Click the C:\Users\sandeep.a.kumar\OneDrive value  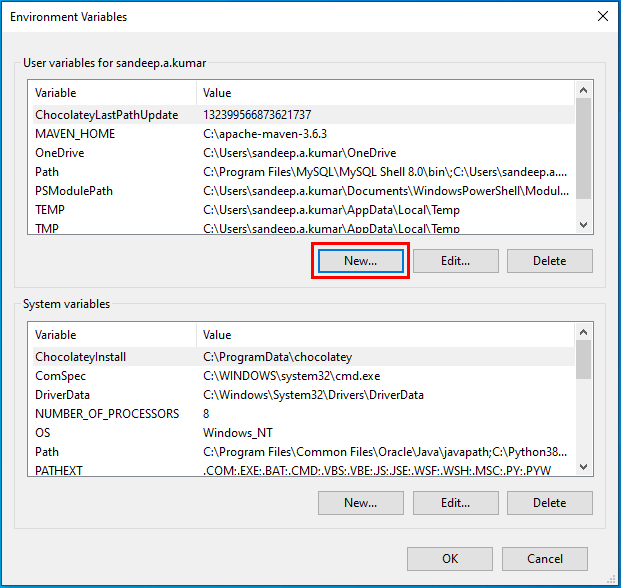[x=300, y=153]
